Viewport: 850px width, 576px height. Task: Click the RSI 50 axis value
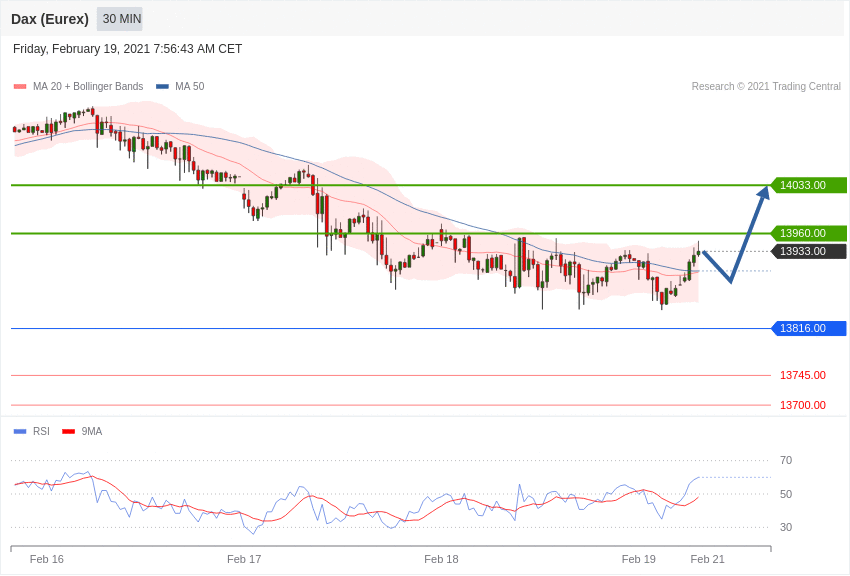[785, 494]
